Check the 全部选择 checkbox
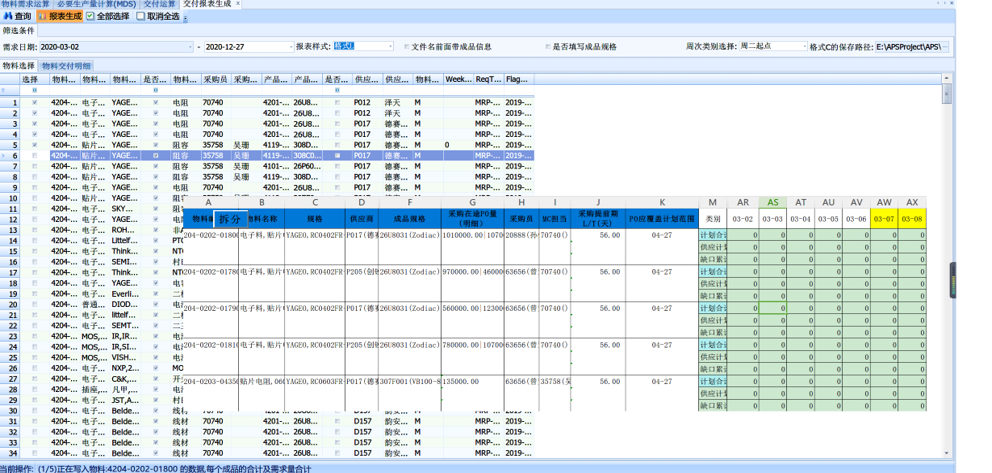 (91, 16)
